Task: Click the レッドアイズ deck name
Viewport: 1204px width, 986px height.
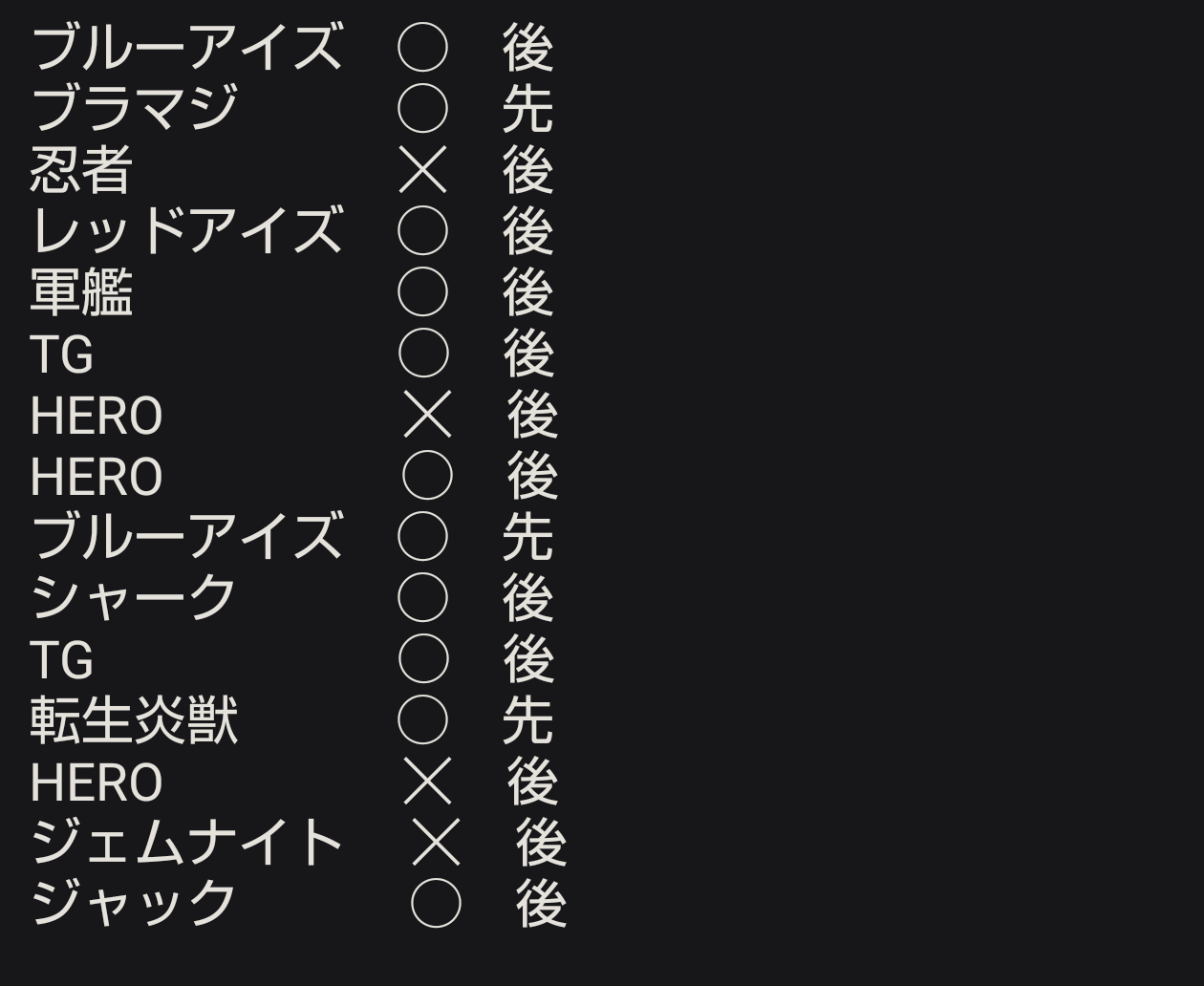Action: click(186, 231)
